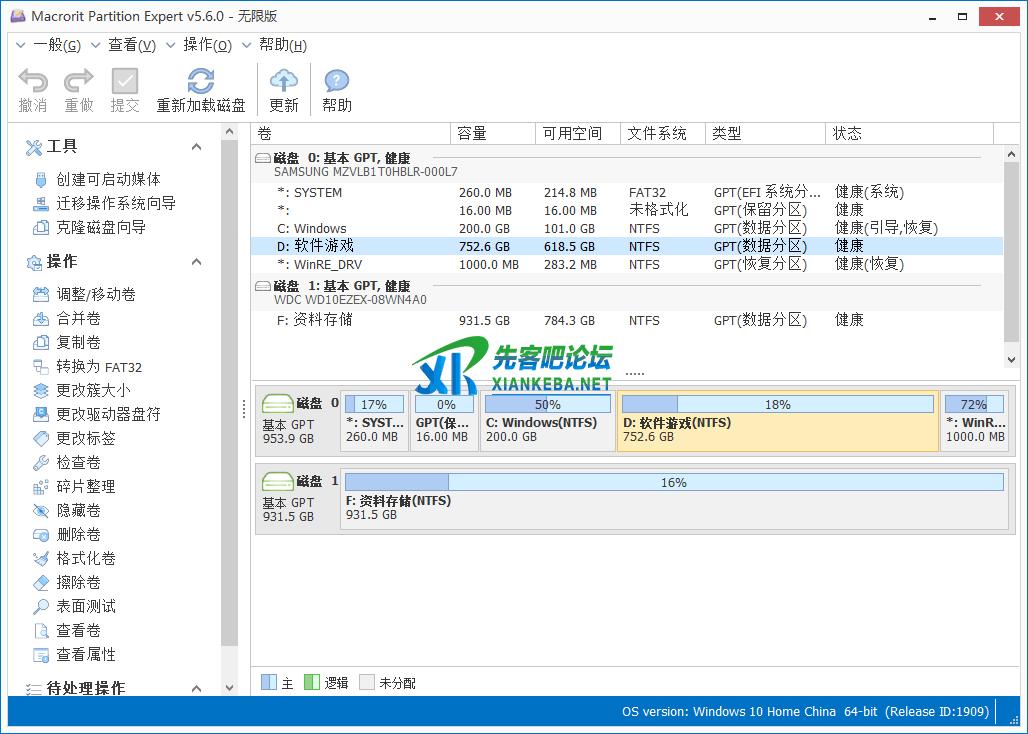Image resolution: width=1028 pixels, height=734 pixels.
Task: Collapse the 待处理操作 section
Action: (x=196, y=688)
